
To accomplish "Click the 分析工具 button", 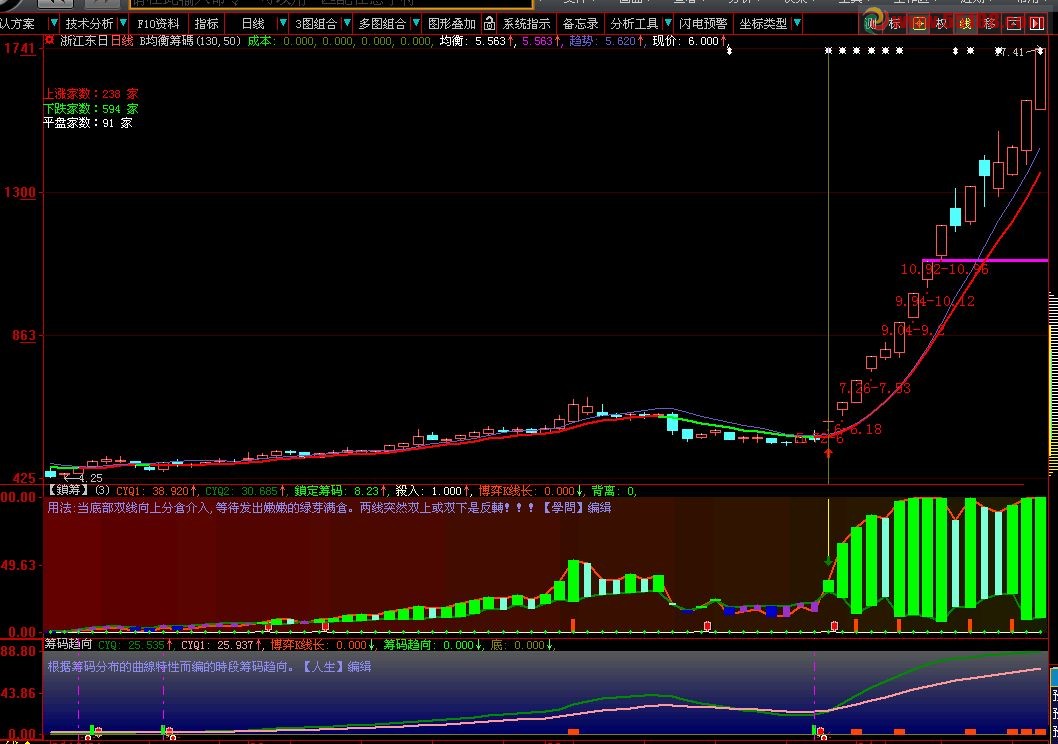I will coord(634,24).
